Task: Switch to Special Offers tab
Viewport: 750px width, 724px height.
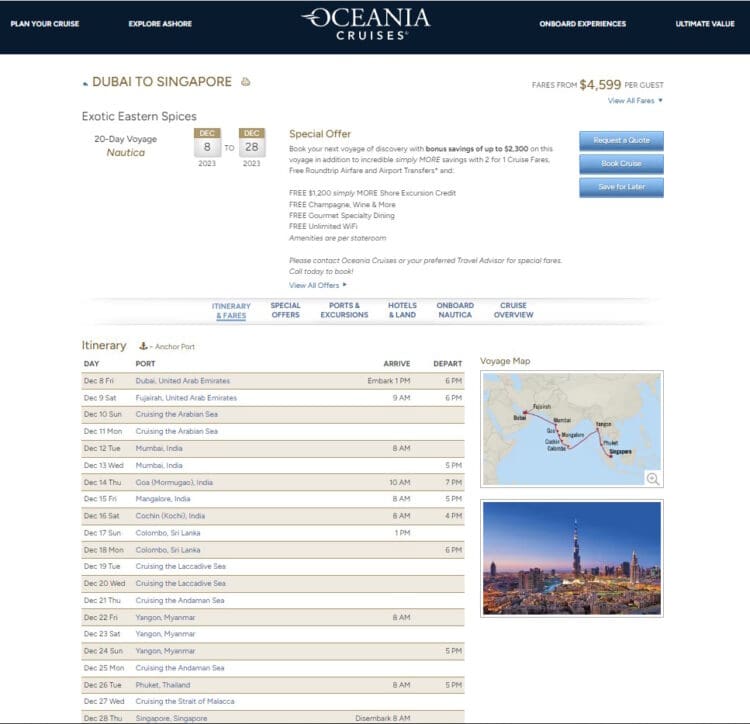Action: pos(286,310)
